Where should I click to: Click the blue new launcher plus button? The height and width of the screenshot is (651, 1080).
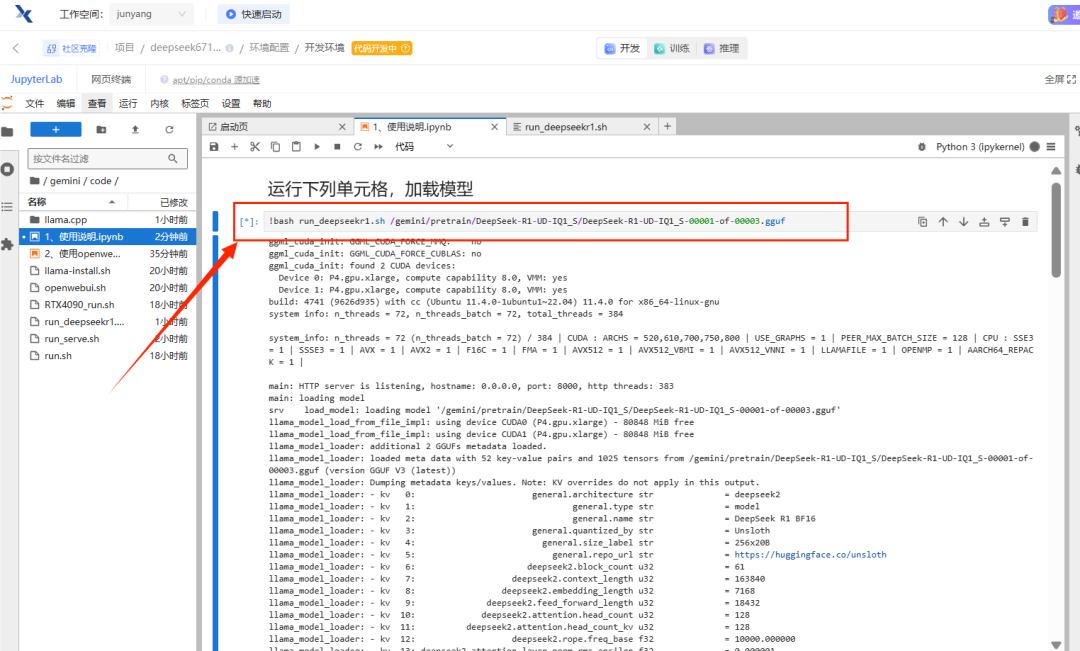(x=56, y=130)
